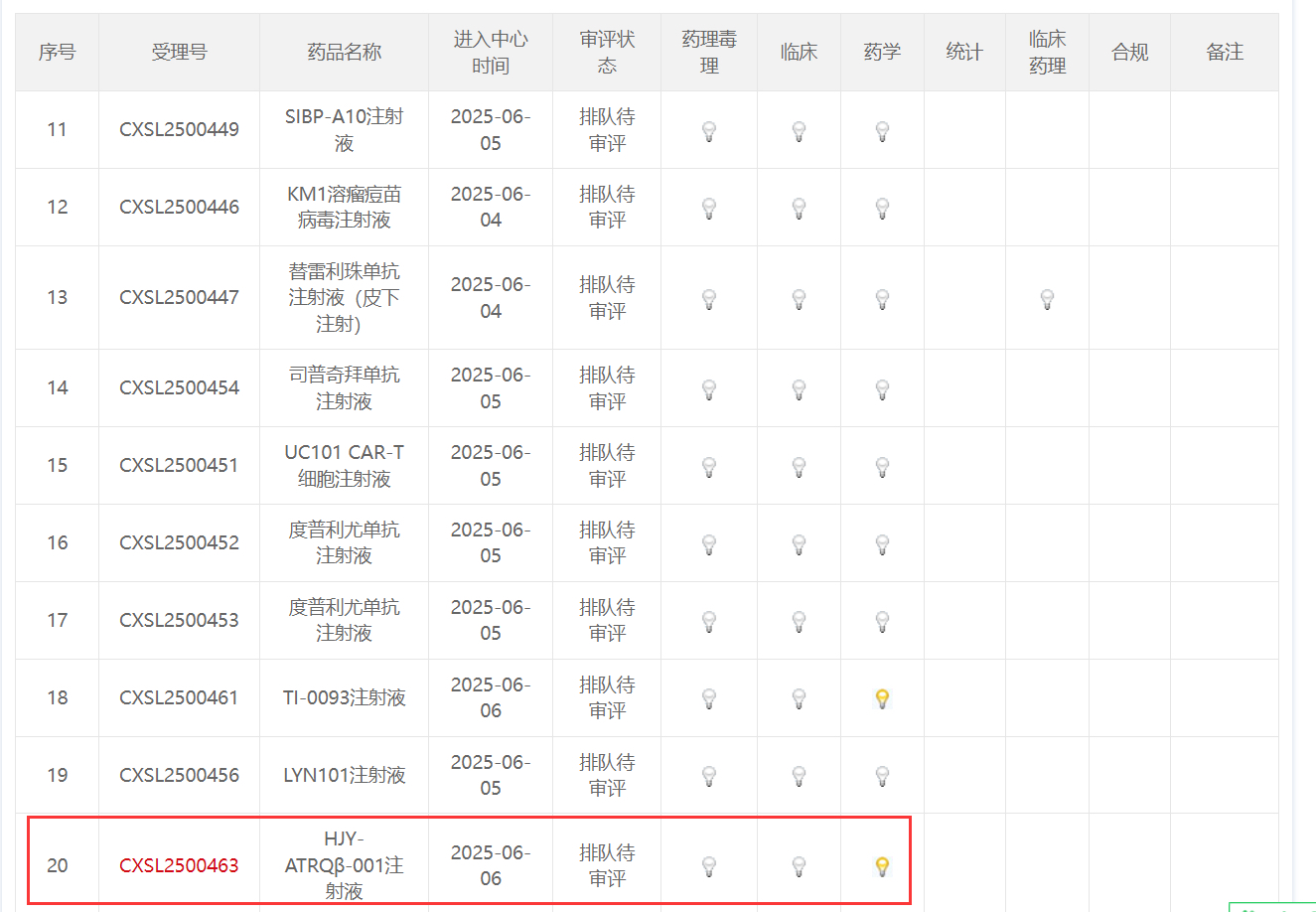The image size is (1316, 912).
Task: Click the 序号 column header
Action: coord(57,52)
